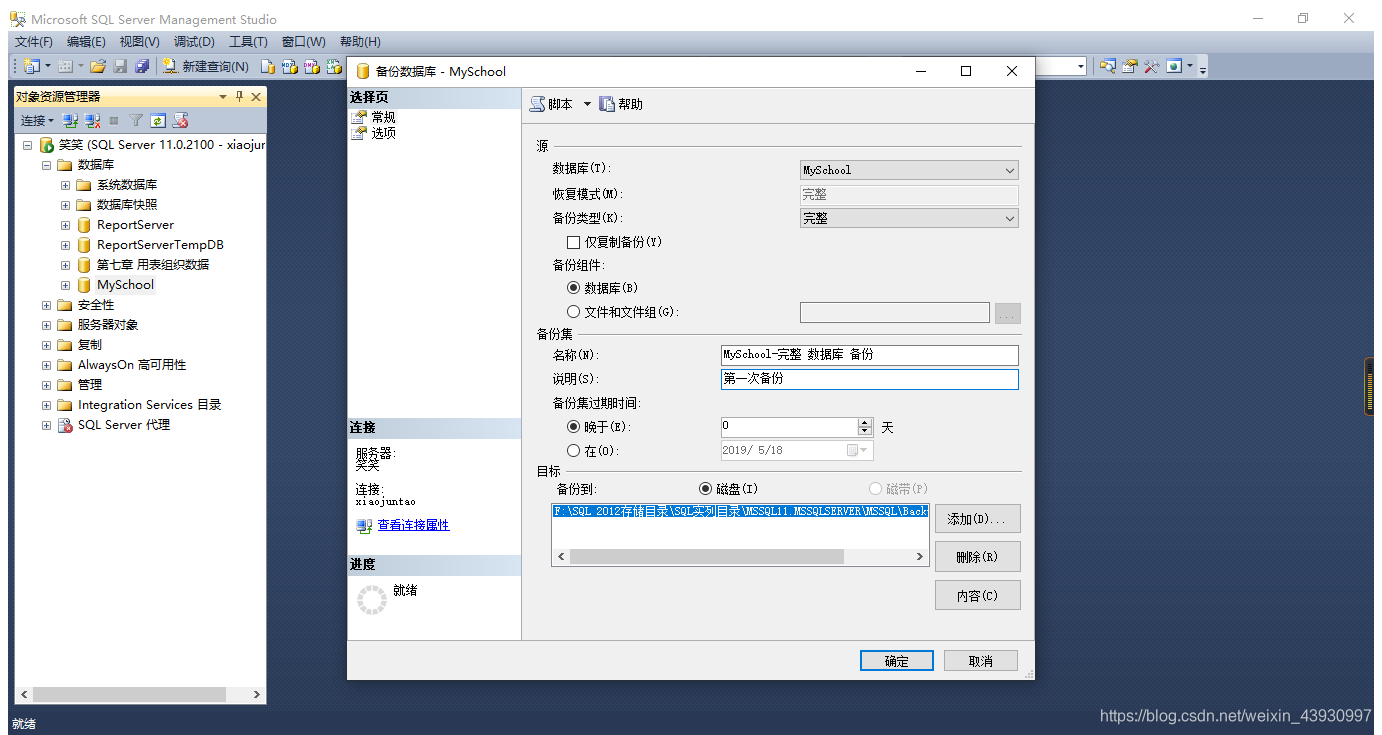
Task: Expand the 系统数据库 tree node
Action: [x=66, y=185]
